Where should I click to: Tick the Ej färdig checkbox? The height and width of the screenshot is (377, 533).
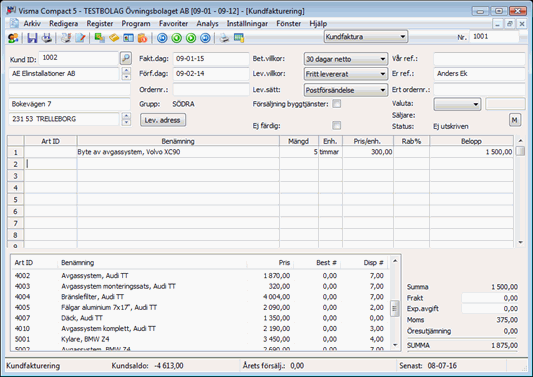point(337,125)
